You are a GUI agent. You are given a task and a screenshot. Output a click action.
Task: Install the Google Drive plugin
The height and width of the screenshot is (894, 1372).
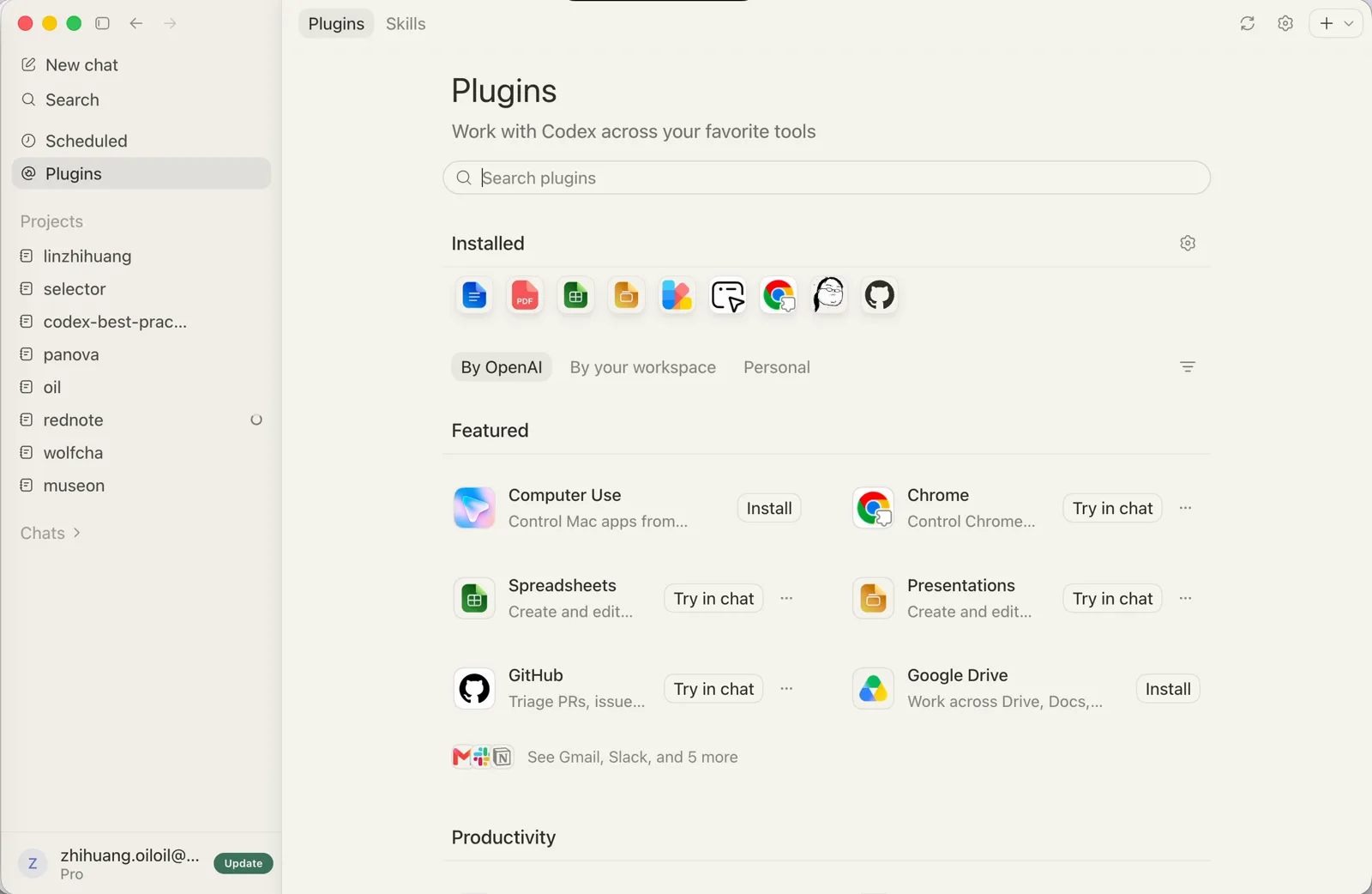tap(1168, 688)
